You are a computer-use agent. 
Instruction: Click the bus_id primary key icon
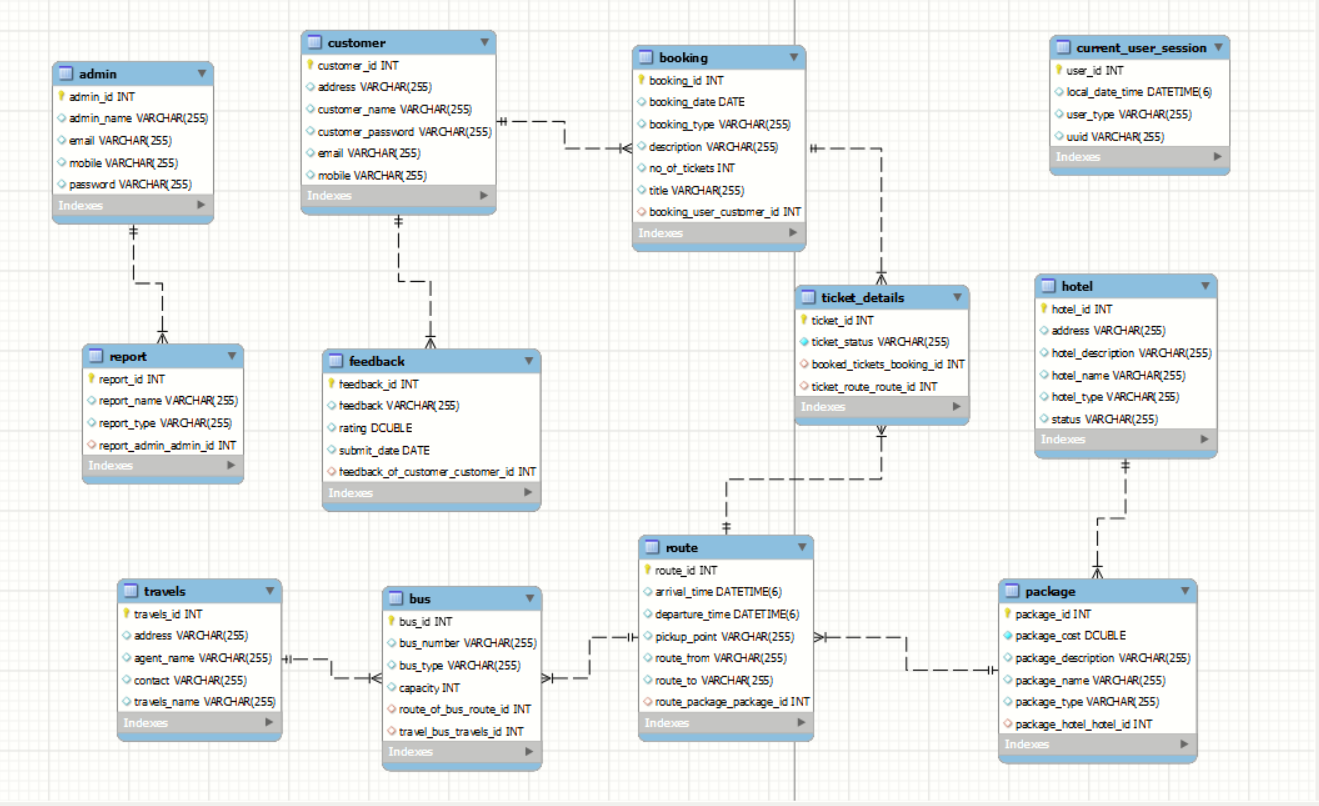tap(391, 621)
